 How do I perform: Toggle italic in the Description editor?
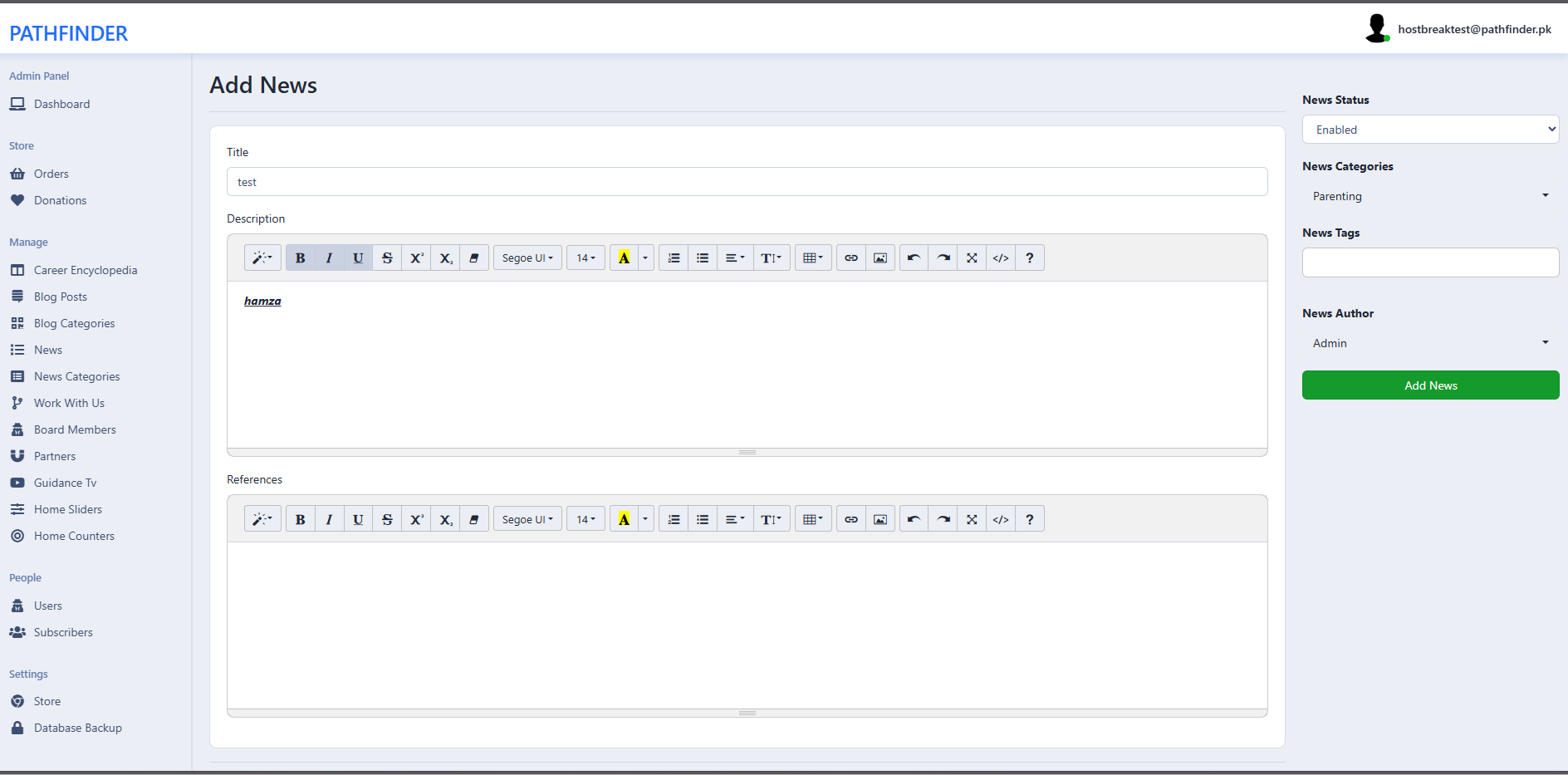click(329, 258)
